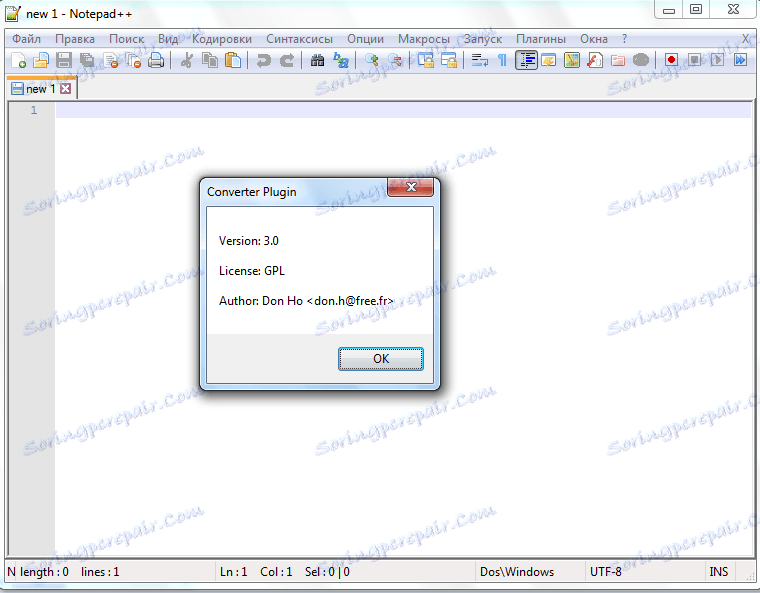Open the Function List toolbar icon
Image resolution: width=760 pixels, height=593 pixels.
(595, 61)
